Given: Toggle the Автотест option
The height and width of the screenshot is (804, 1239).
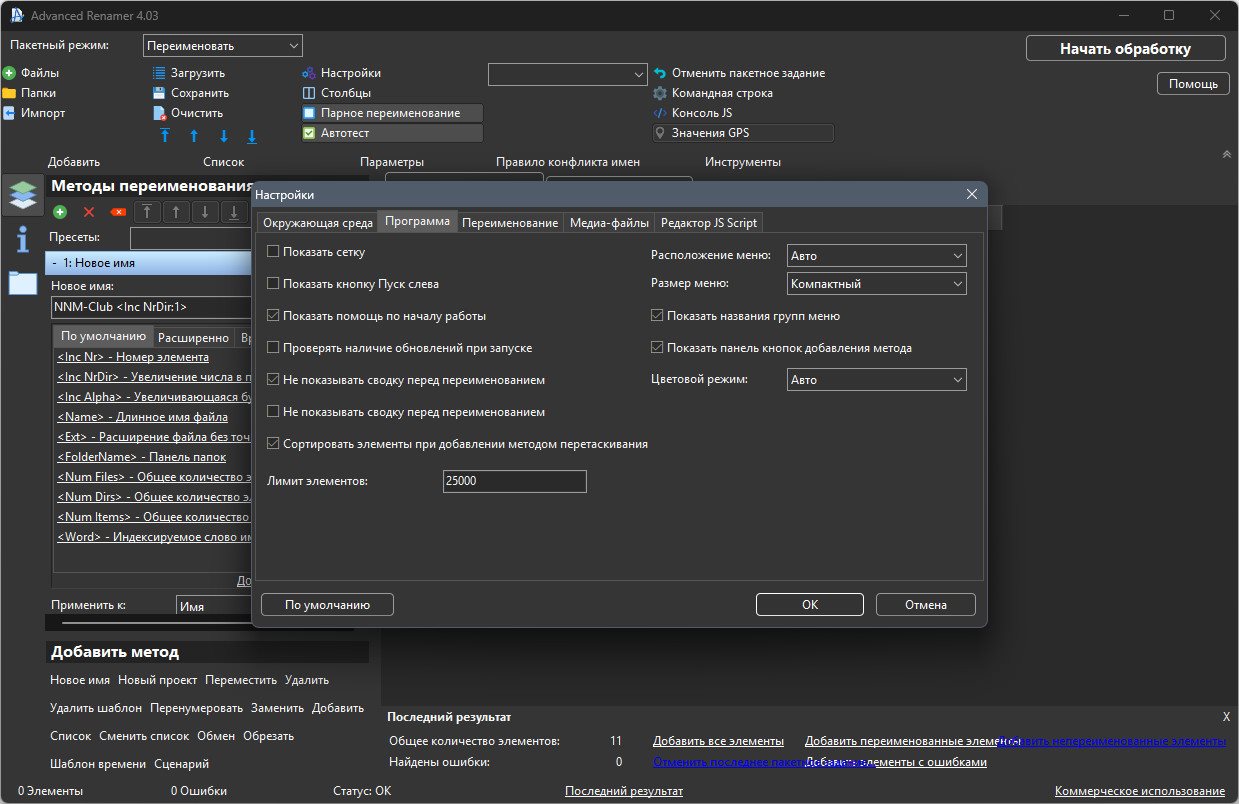Looking at the screenshot, I should tap(392, 133).
